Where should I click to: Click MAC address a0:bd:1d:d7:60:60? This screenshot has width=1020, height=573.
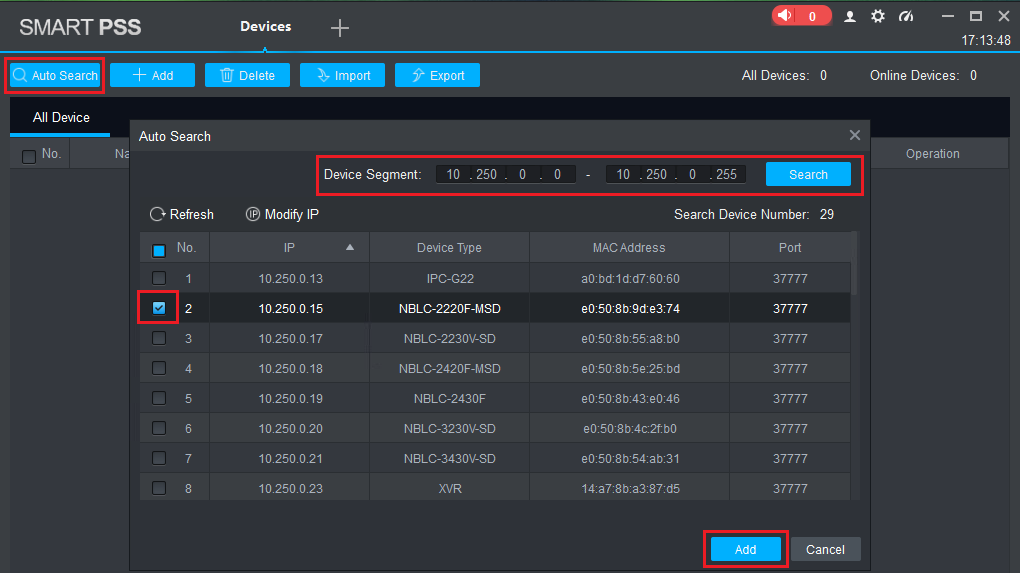click(x=630, y=279)
